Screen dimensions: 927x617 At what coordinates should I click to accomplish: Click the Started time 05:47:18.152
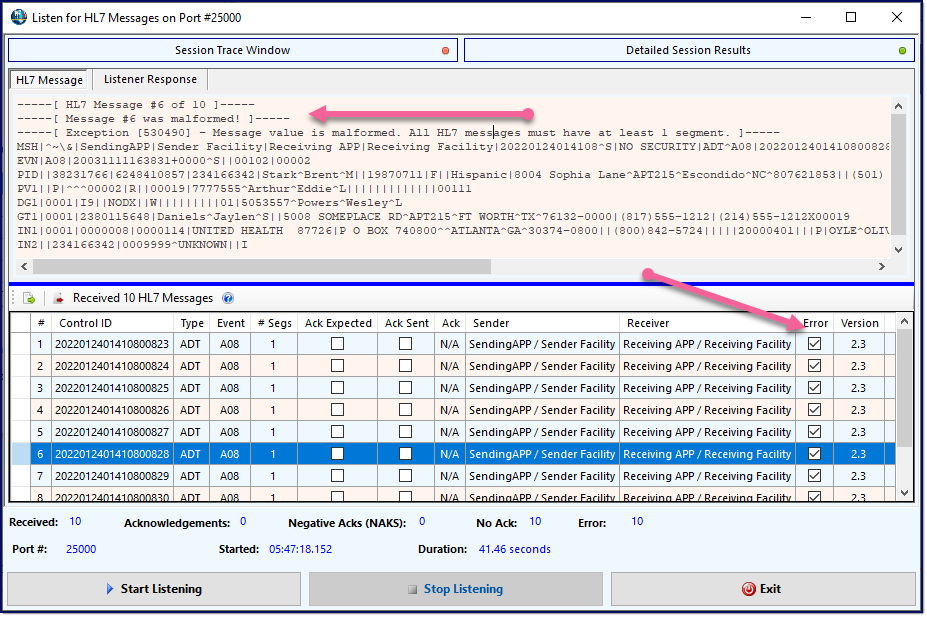(x=300, y=549)
